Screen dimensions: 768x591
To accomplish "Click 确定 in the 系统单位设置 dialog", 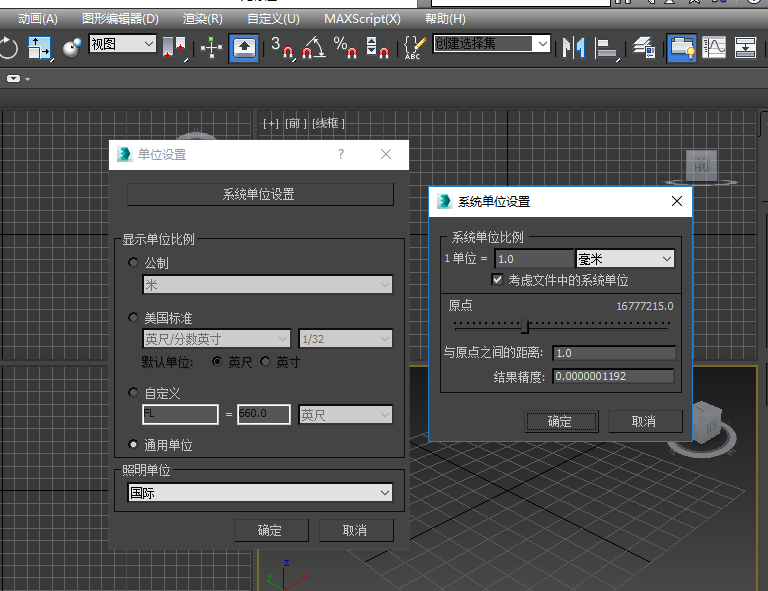I will pyautogui.click(x=560, y=421).
